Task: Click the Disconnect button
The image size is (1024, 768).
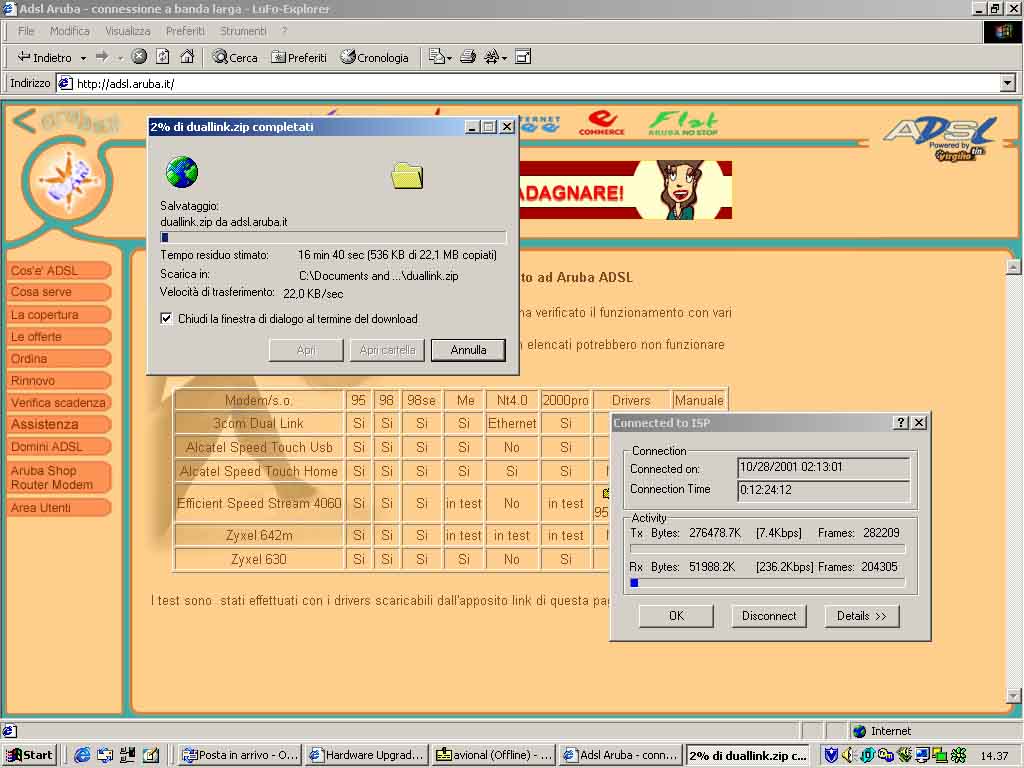Action: tap(769, 616)
